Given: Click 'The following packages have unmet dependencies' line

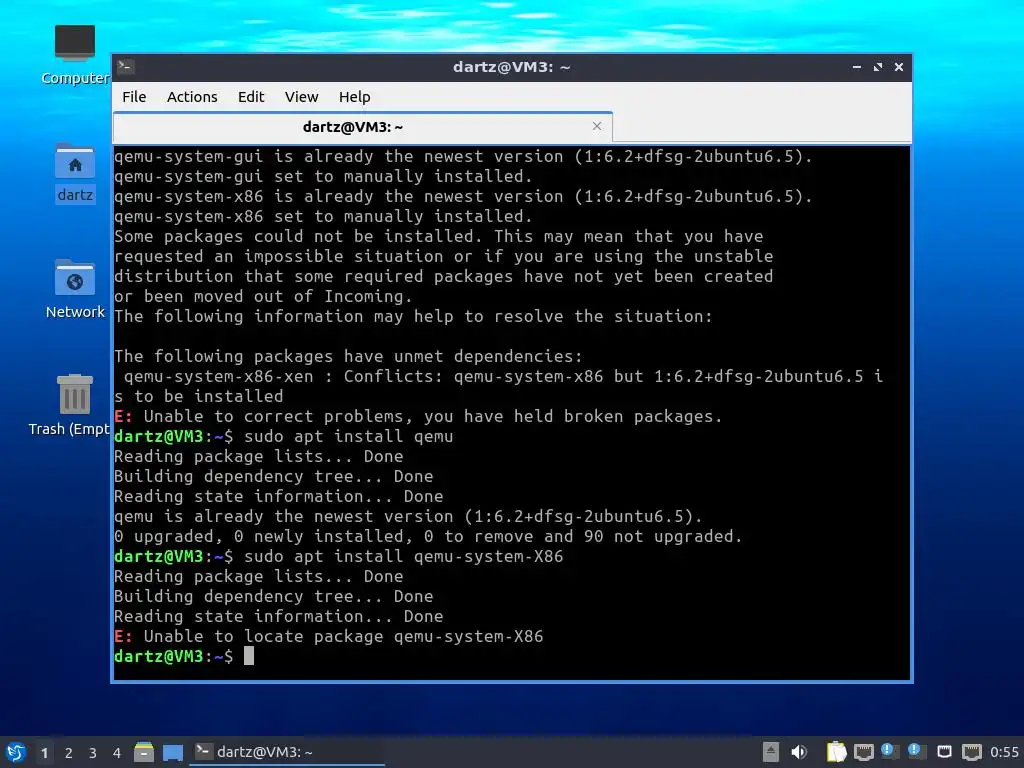Looking at the screenshot, I should pyautogui.click(x=348, y=356).
